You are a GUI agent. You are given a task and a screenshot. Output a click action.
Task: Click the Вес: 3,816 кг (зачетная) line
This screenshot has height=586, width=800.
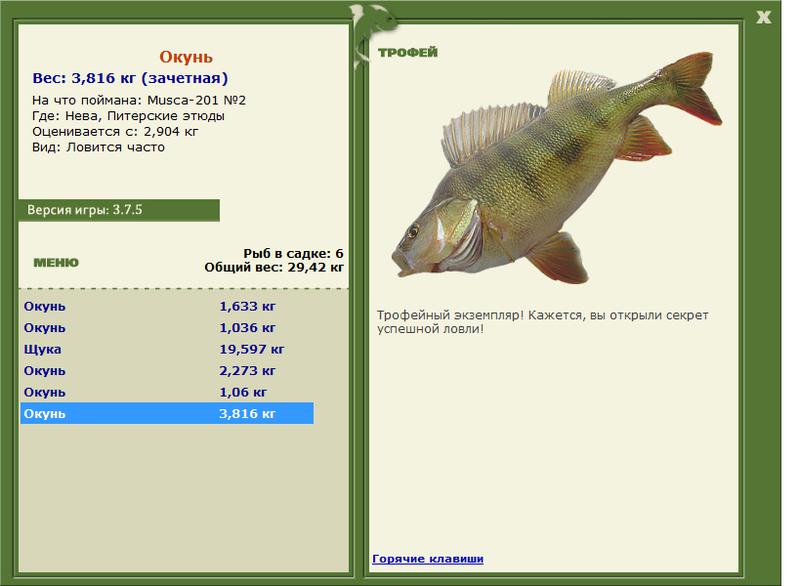130,78
